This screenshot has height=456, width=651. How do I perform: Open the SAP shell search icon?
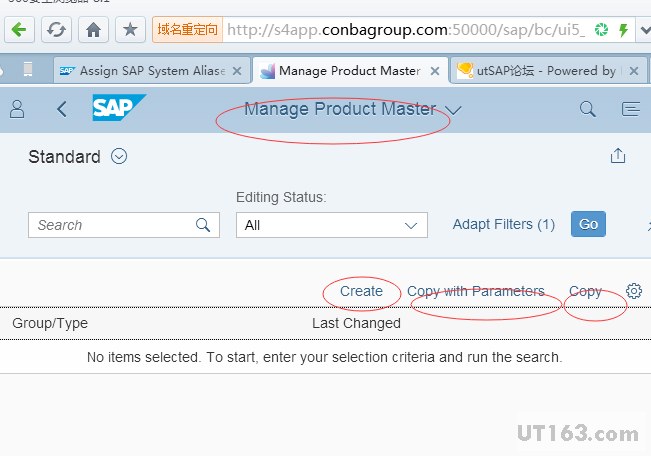[587, 109]
